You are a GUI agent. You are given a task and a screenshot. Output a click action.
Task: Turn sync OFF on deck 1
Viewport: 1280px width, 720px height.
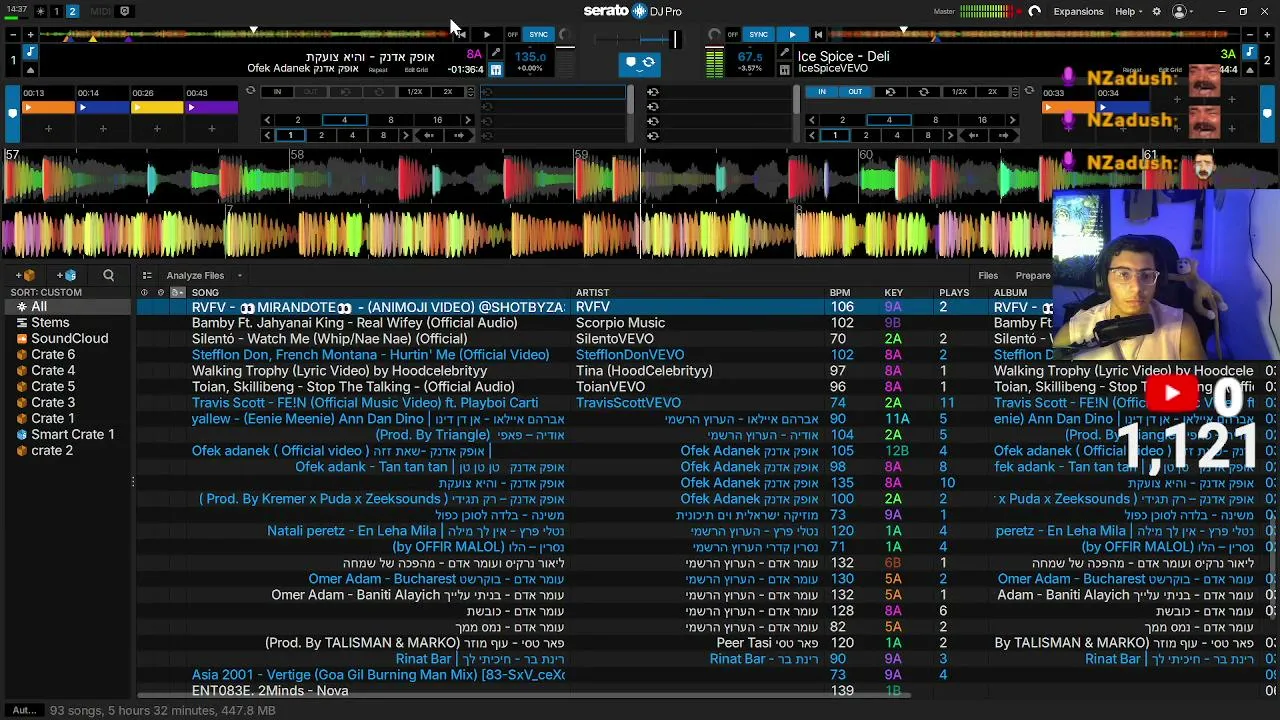coord(513,35)
